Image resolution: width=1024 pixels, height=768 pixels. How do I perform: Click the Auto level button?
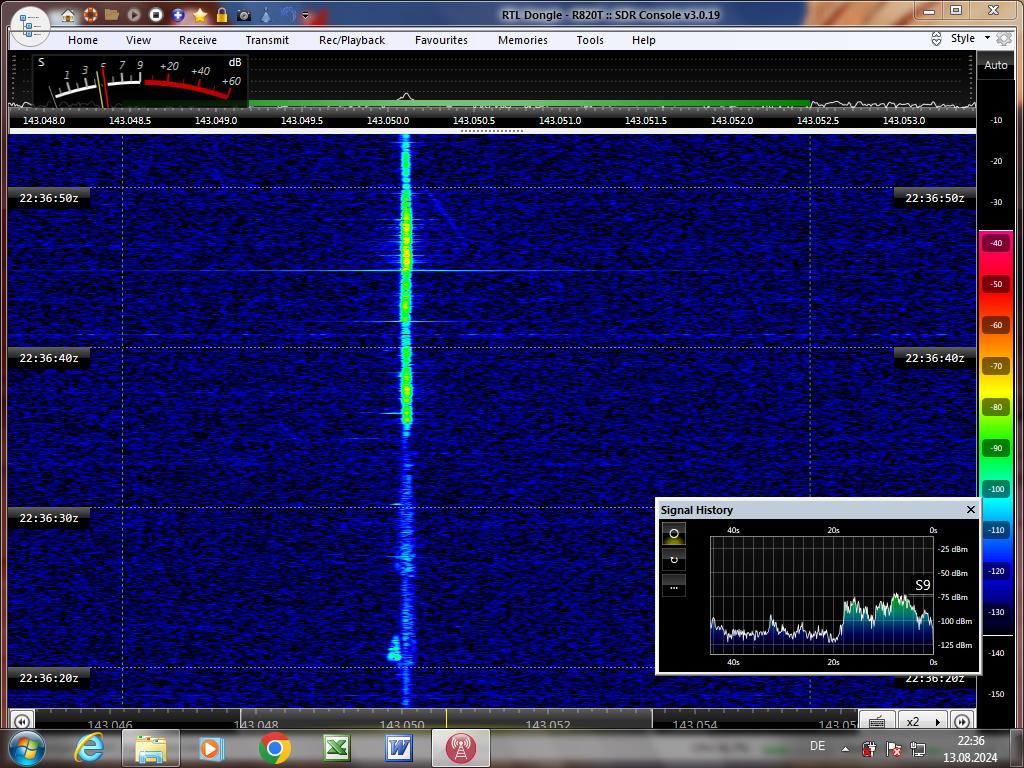995,65
